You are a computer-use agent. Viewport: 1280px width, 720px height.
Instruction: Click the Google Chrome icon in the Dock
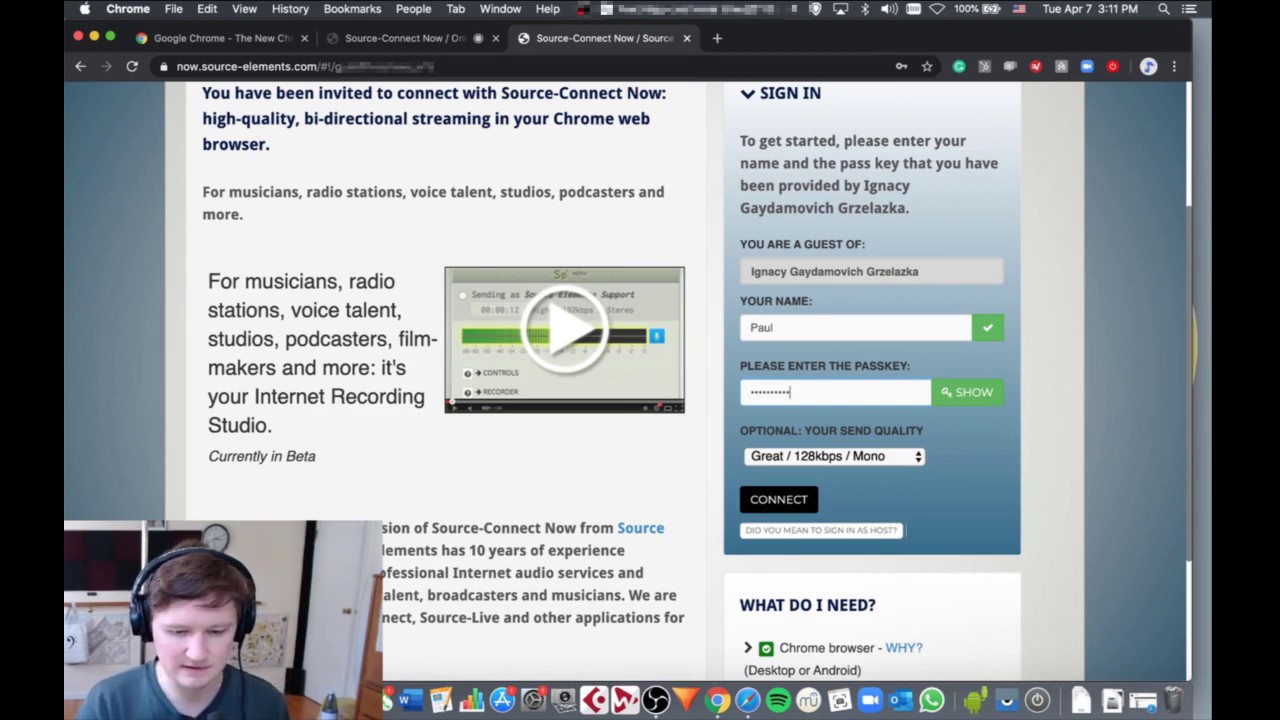tap(717, 700)
